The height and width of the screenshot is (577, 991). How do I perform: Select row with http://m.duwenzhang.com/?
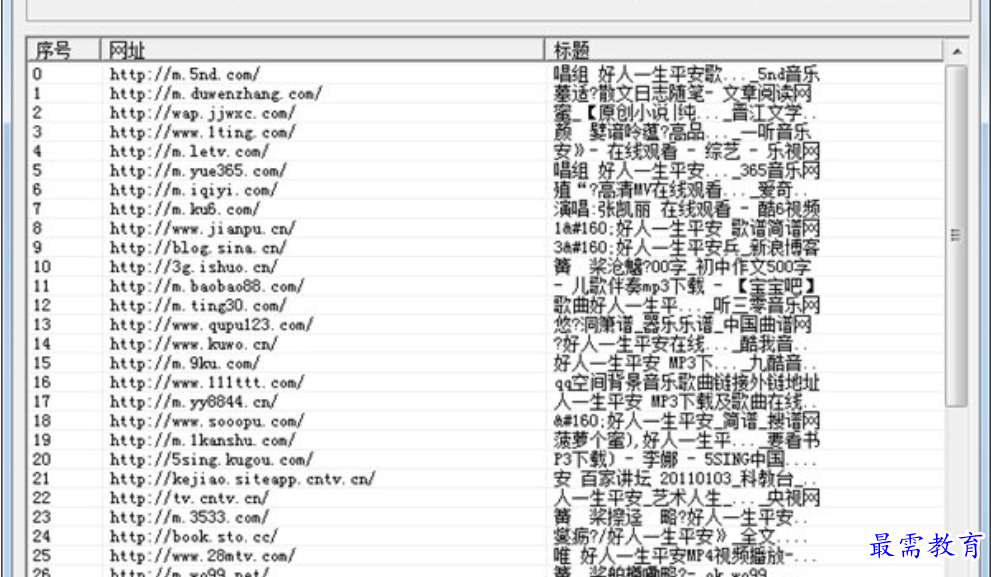point(485,94)
